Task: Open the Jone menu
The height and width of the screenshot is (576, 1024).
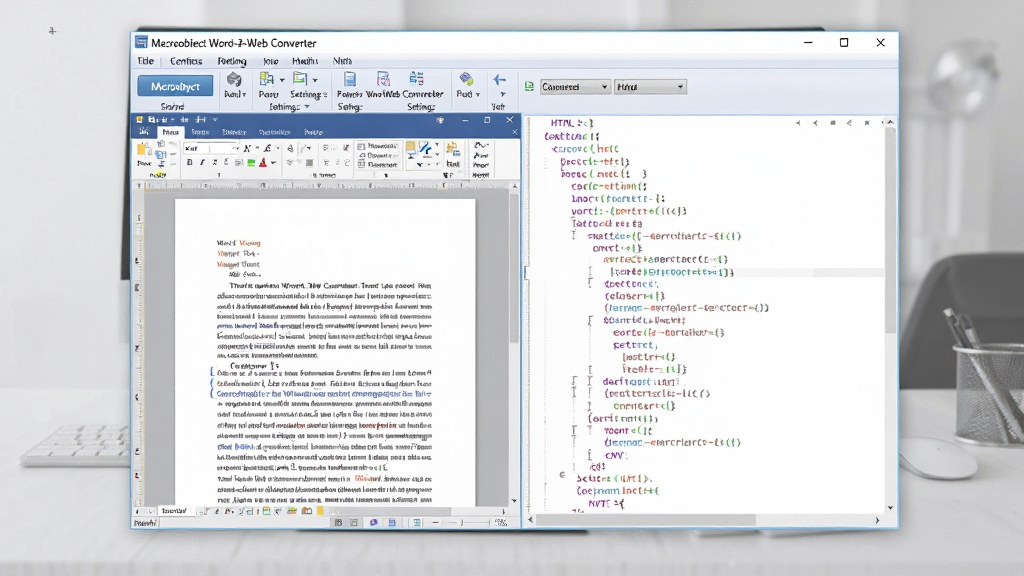Action: [270, 61]
